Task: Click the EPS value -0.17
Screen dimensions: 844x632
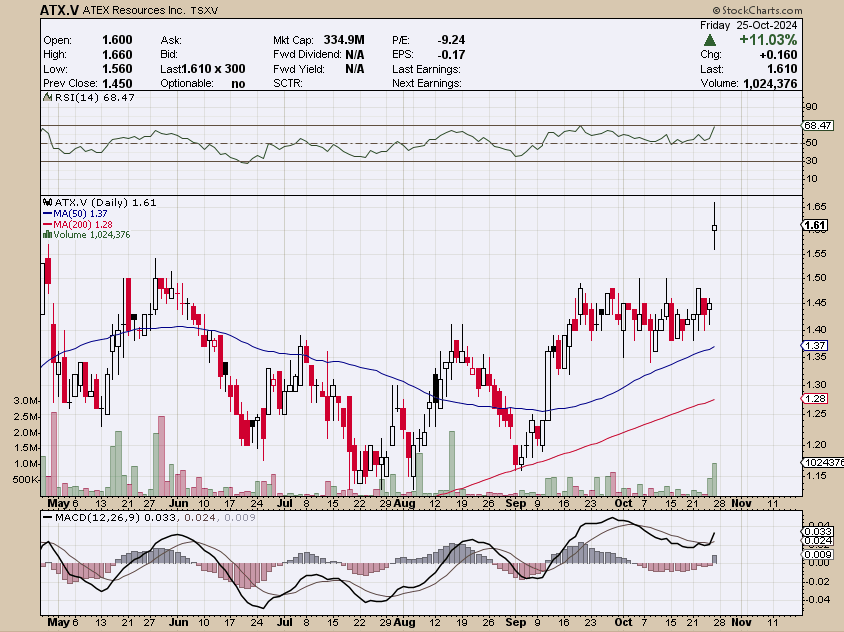Action: tap(451, 54)
